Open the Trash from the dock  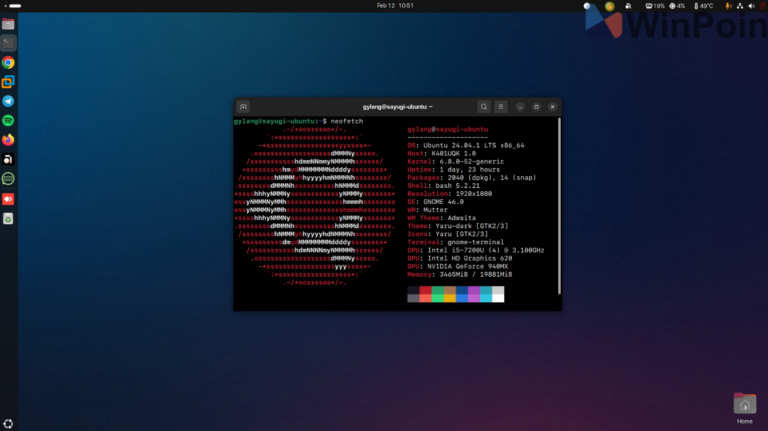coord(8,218)
